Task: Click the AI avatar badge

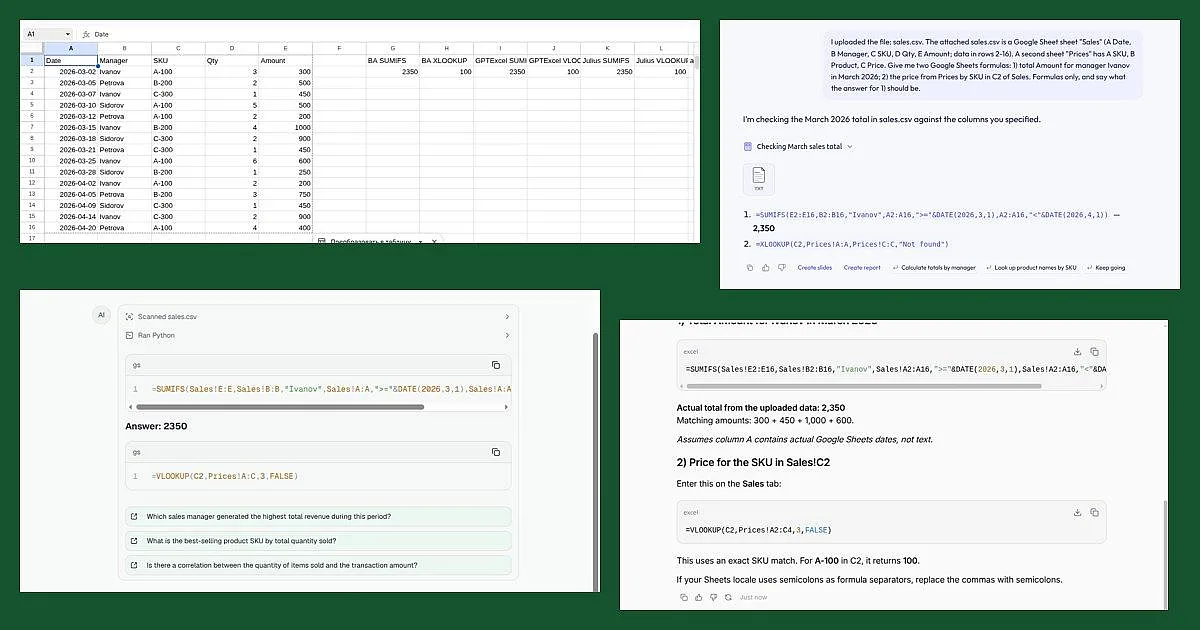Action: pyautogui.click(x=100, y=316)
